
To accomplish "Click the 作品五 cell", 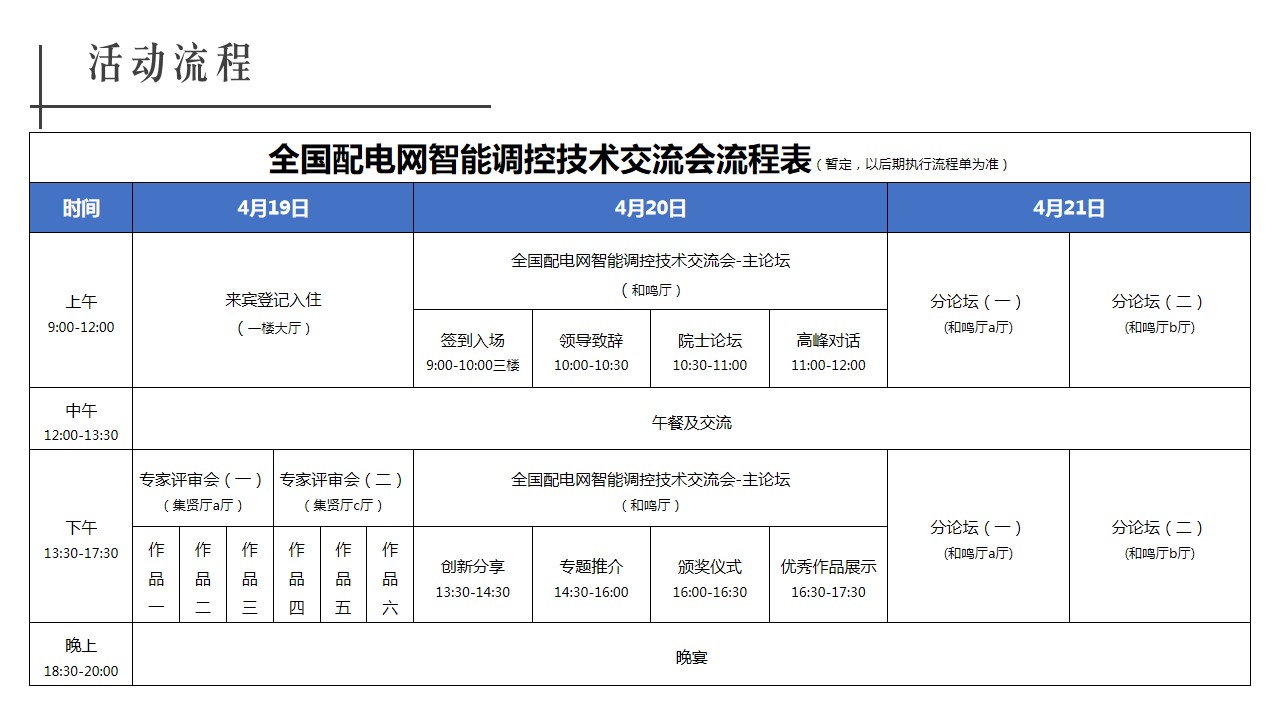I will (343, 575).
